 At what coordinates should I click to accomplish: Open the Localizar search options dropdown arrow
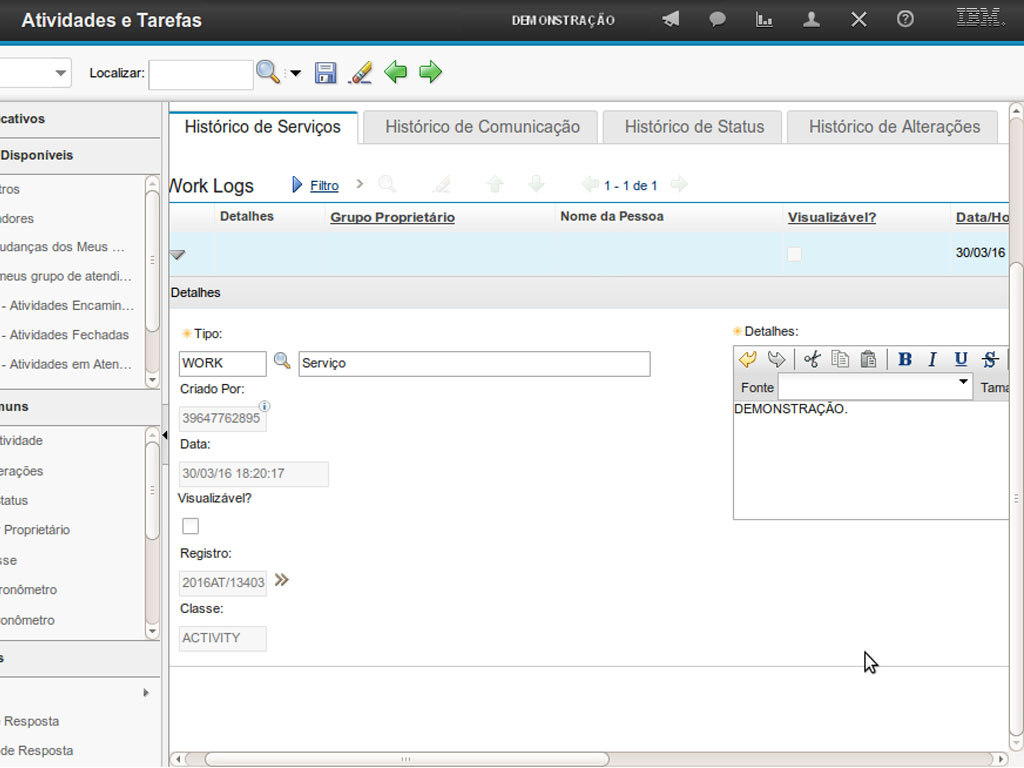point(295,74)
